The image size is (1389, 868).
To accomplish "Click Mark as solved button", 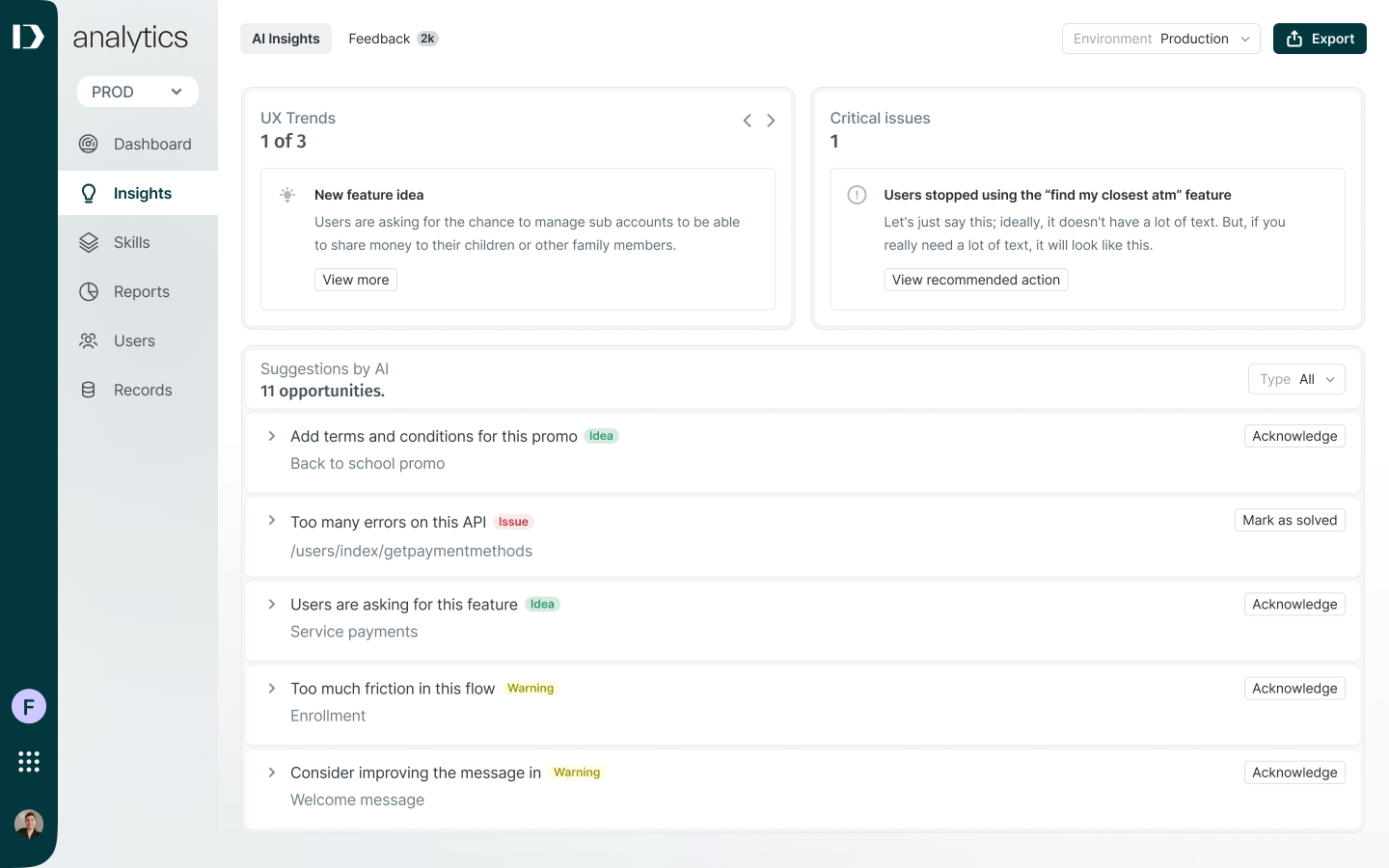I will [1290, 520].
